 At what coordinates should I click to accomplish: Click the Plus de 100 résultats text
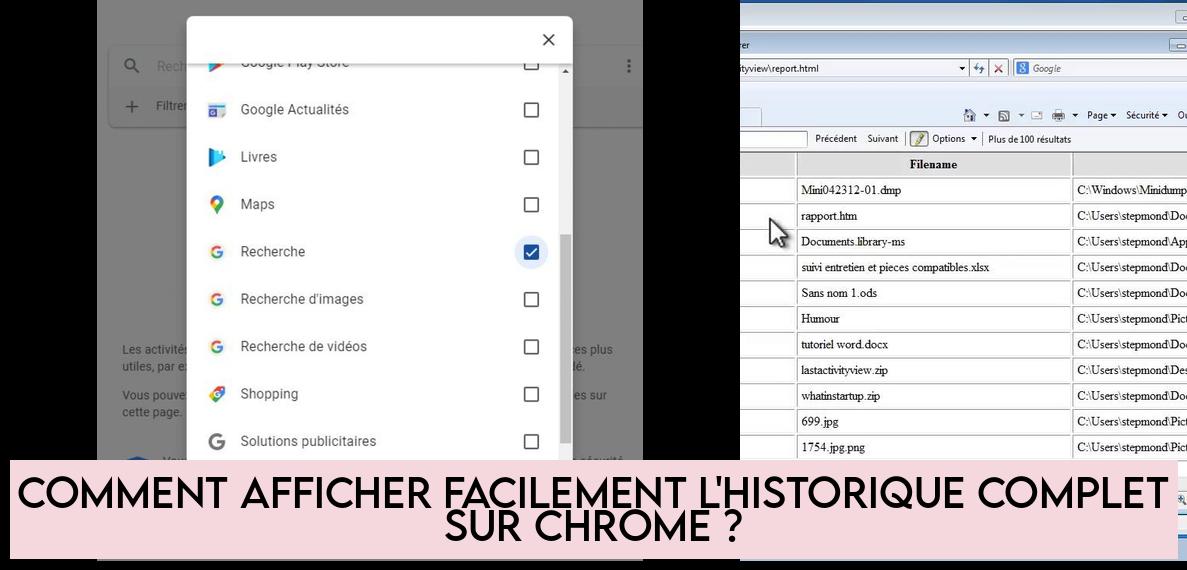click(x=1030, y=139)
